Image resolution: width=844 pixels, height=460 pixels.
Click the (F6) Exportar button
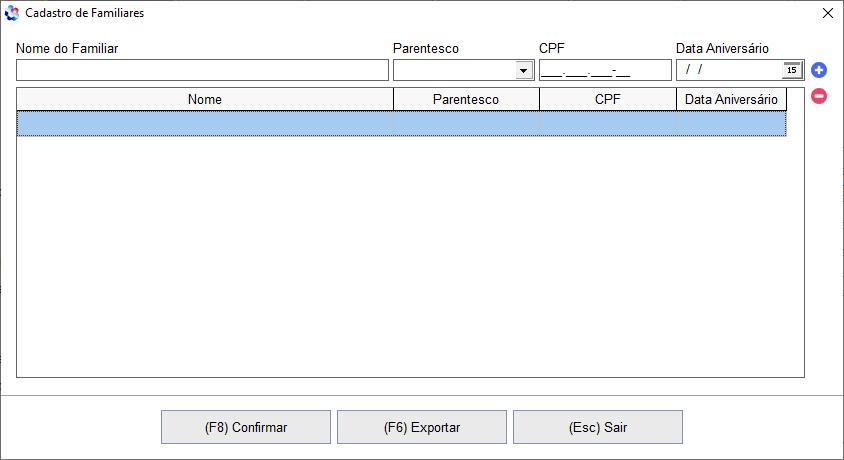click(422, 427)
